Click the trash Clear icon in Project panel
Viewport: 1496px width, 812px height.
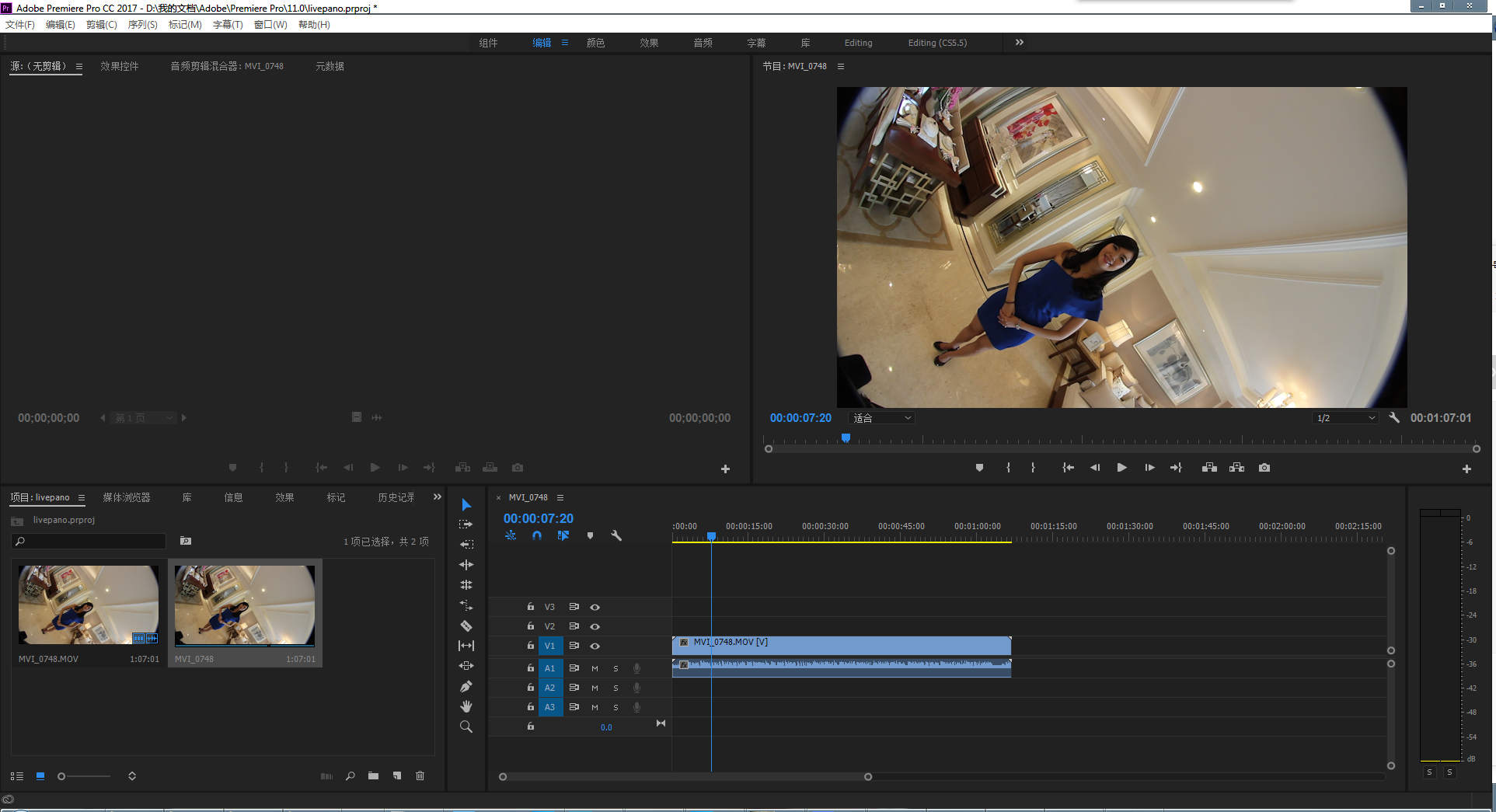pos(420,775)
